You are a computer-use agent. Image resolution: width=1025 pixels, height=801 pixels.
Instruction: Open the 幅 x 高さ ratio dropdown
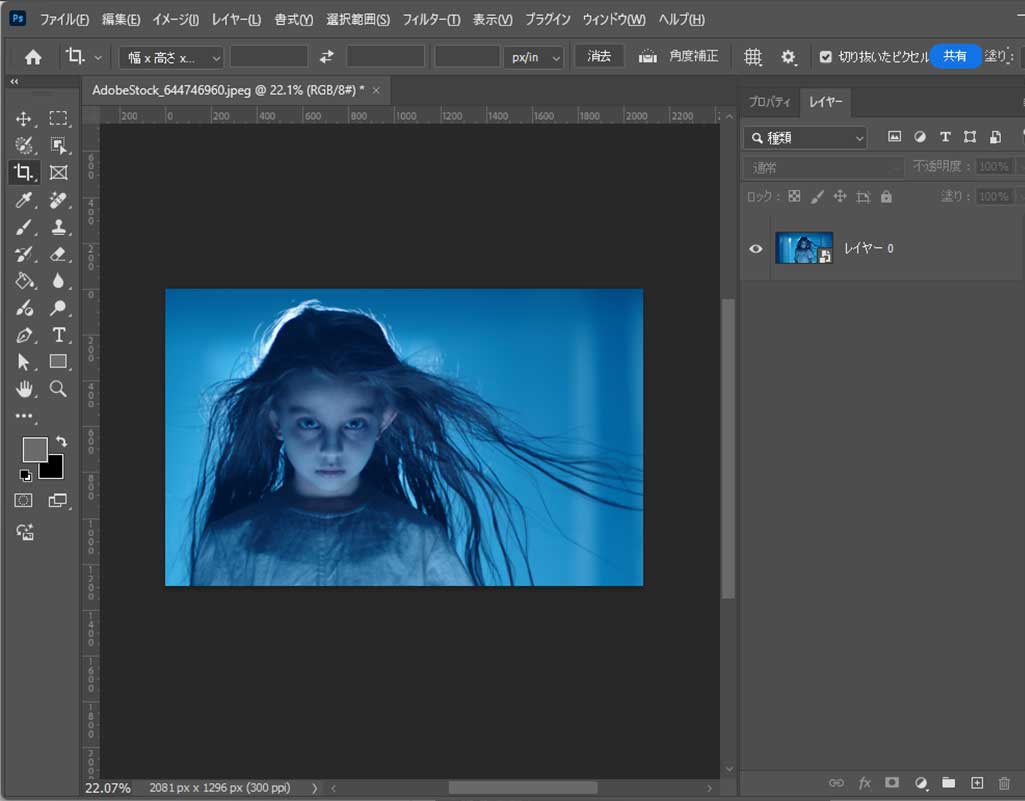pyautogui.click(x=171, y=57)
